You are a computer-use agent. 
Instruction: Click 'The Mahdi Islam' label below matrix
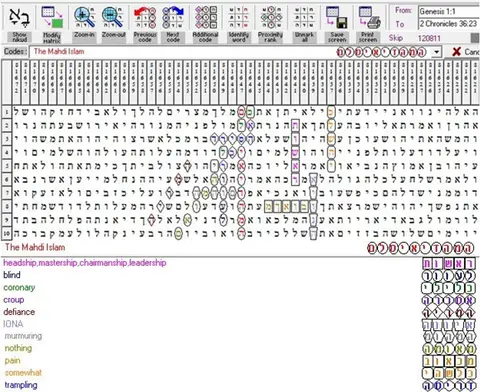(x=35, y=247)
